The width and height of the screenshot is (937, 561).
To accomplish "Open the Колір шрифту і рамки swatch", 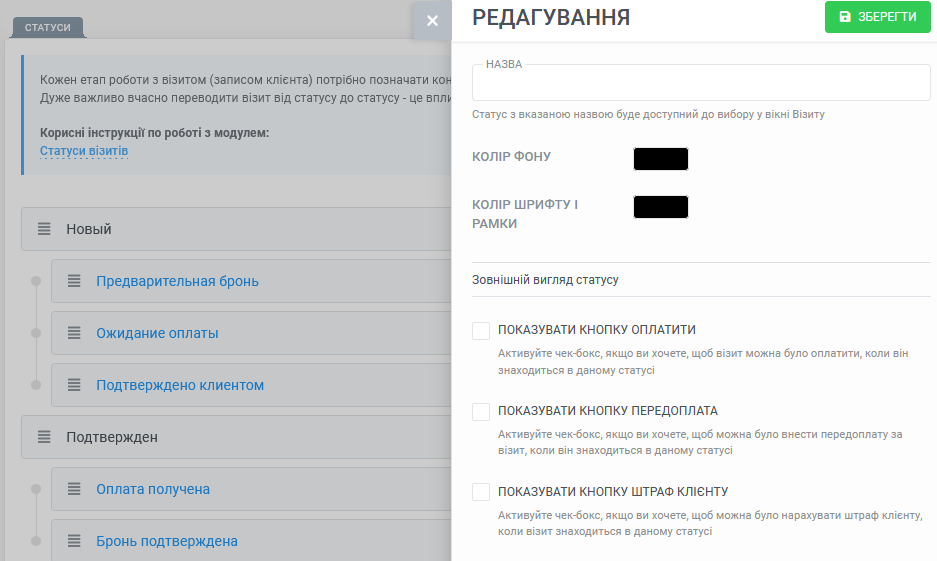I will (x=661, y=207).
